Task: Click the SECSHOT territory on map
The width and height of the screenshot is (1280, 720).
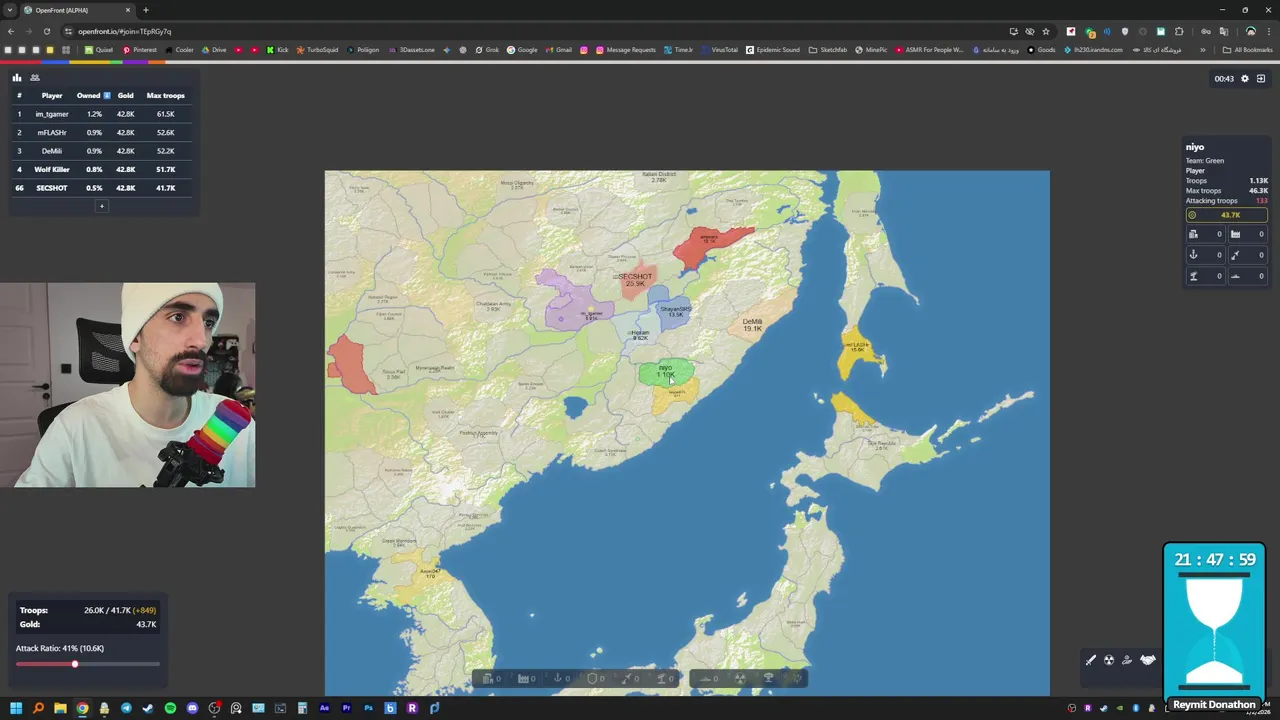Action: click(x=636, y=281)
